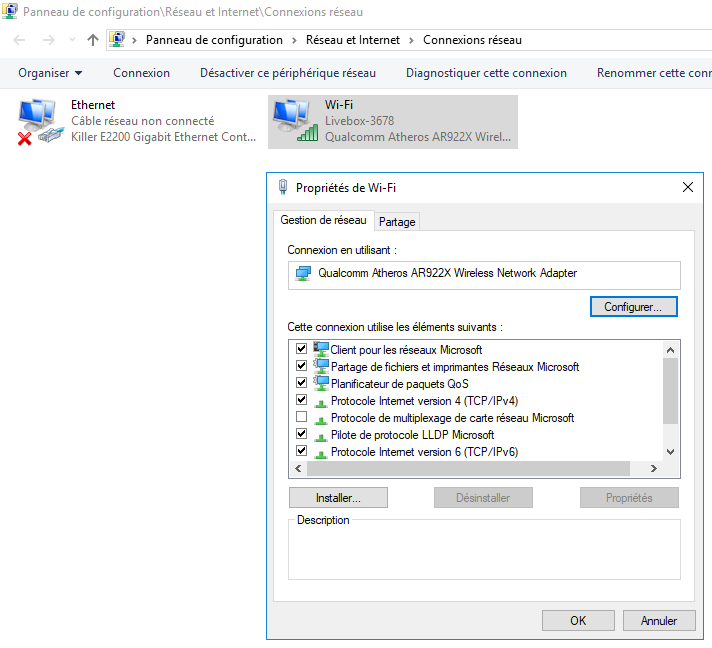
Task: Click the Configurer... button
Action: [633, 307]
